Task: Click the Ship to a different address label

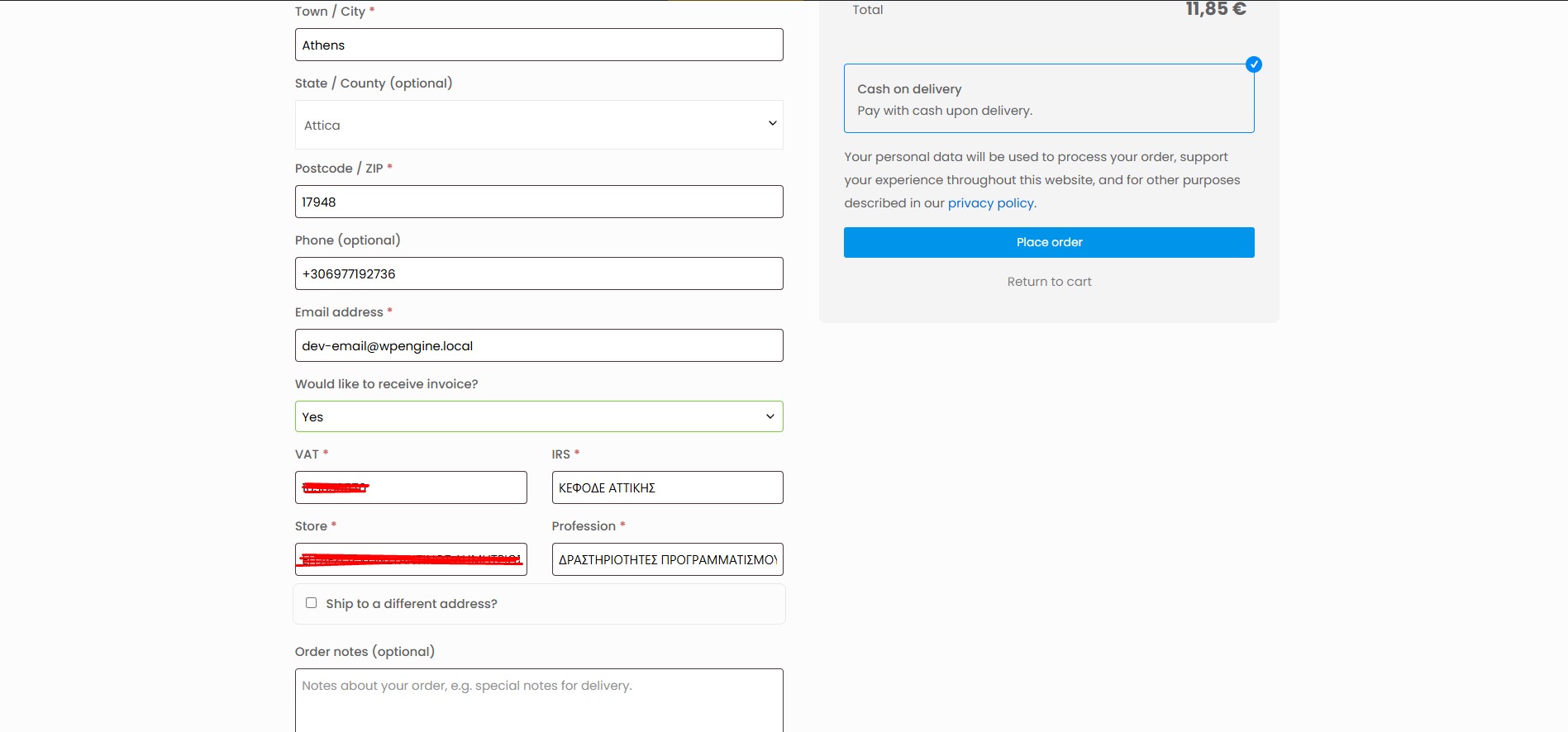Action: pos(412,604)
